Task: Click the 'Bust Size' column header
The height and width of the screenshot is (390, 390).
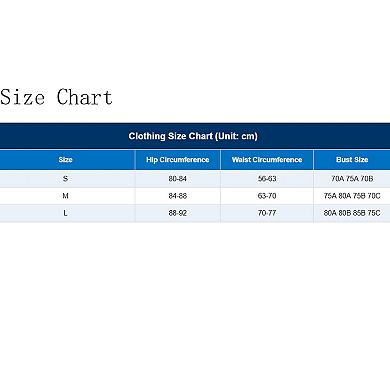Action: click(x=352, y=160)
